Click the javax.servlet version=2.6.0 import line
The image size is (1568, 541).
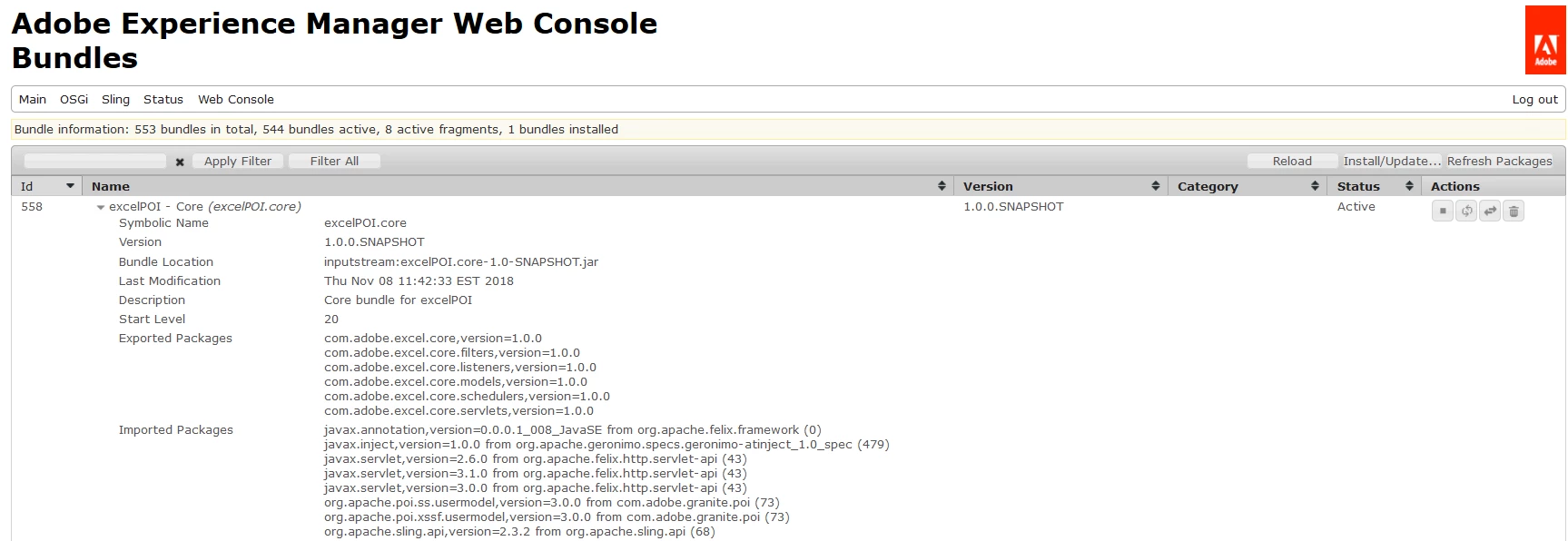pyautogui.click(x=536, y=459)
